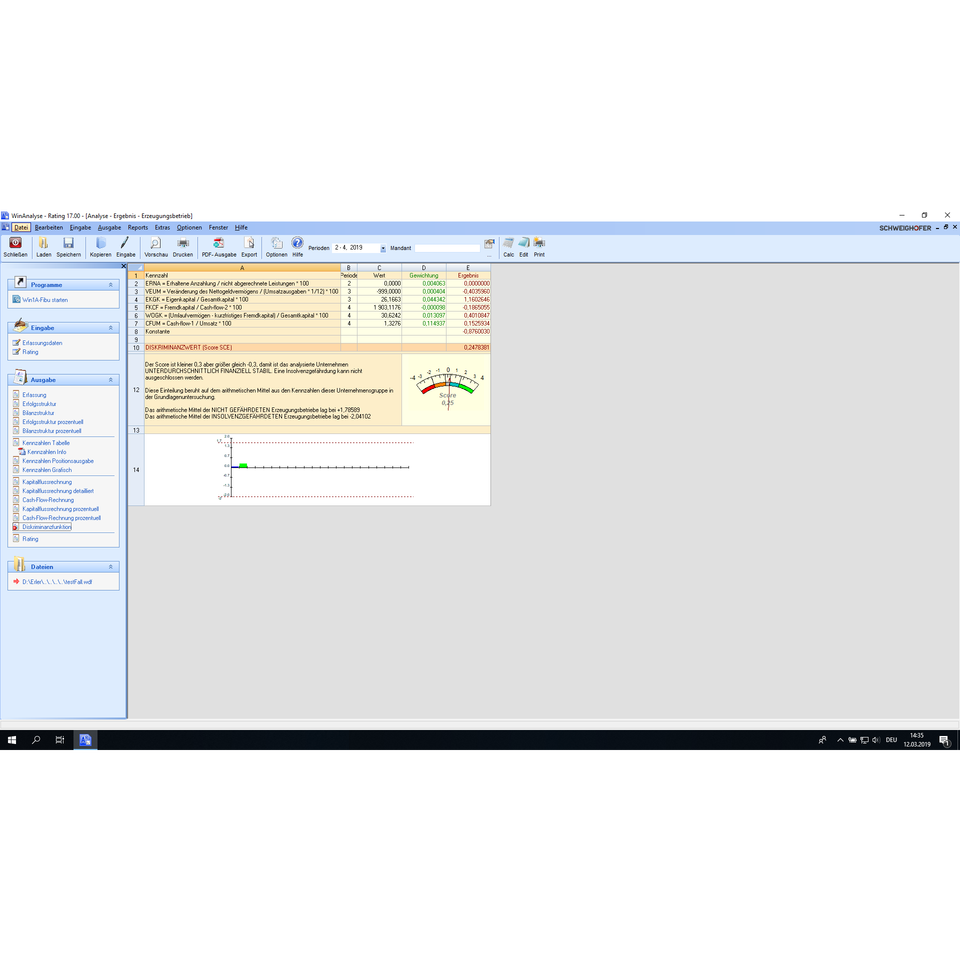Click WinTA-Fibu starten link
The image size is (960, 960).
click(45, 300)
